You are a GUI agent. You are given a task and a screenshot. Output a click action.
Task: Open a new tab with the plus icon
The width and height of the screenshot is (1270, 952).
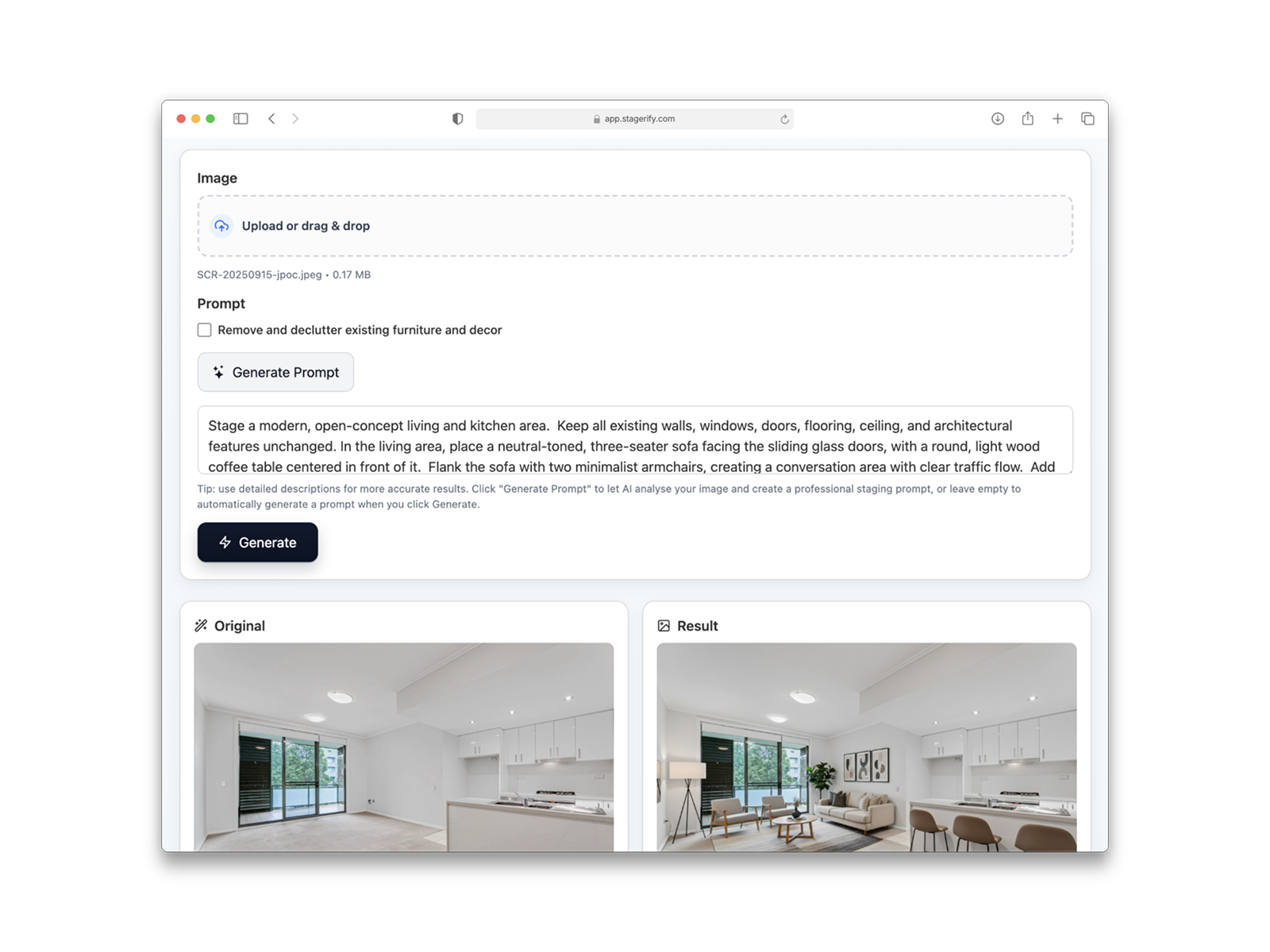pos(1058,119)
